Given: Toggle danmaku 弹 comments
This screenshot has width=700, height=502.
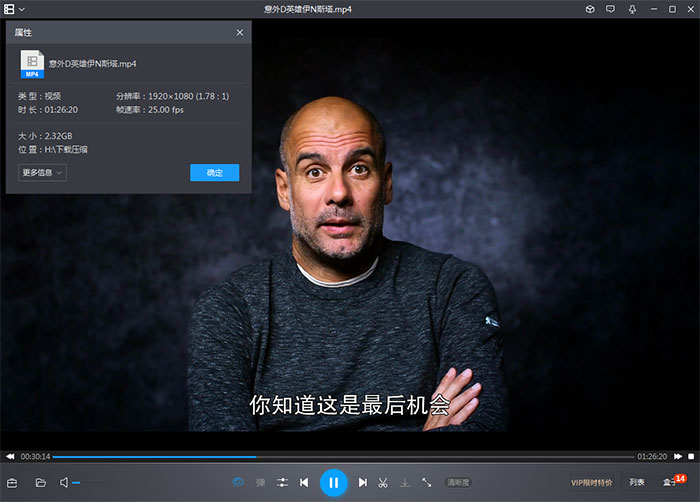Looking at the screenshot, I should pos(260,482).
